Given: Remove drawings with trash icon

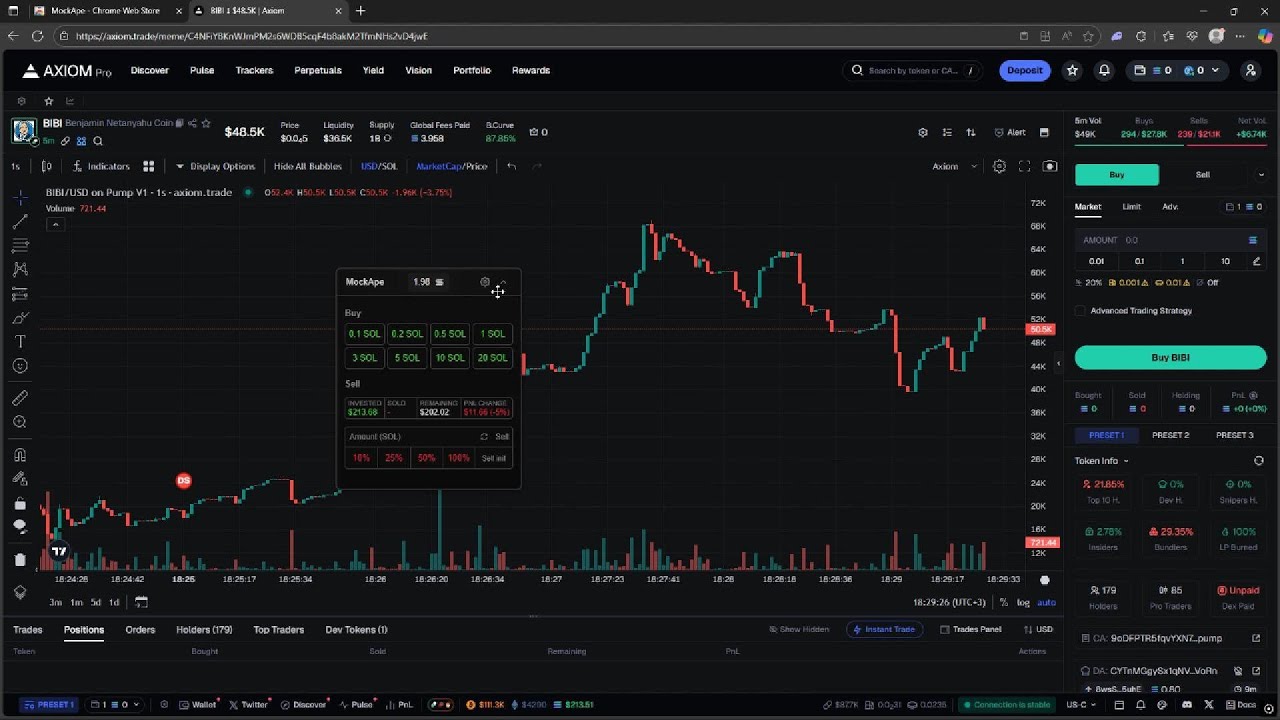Looking at the screenshot, I should (20, 560).
